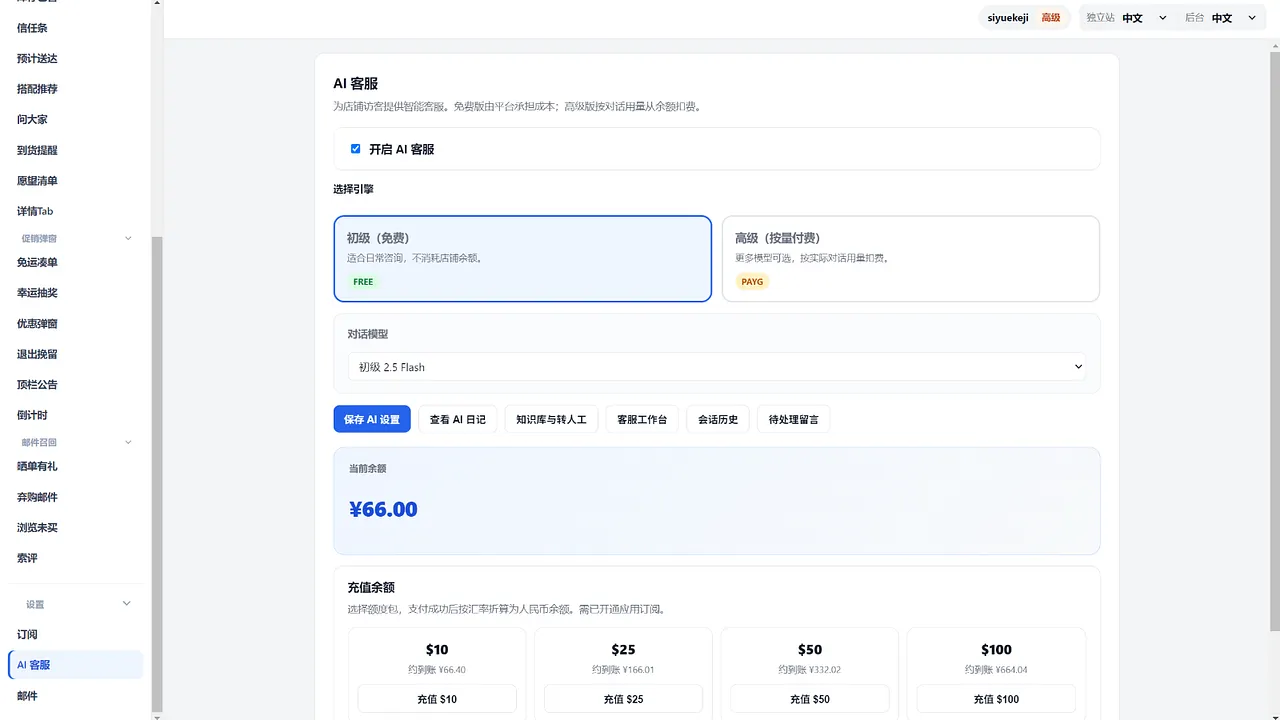The width and height of the screenshot is (1280, 720).
Task: Open 幸运抽奖 in the sidebar
Action: pos(76,293)
